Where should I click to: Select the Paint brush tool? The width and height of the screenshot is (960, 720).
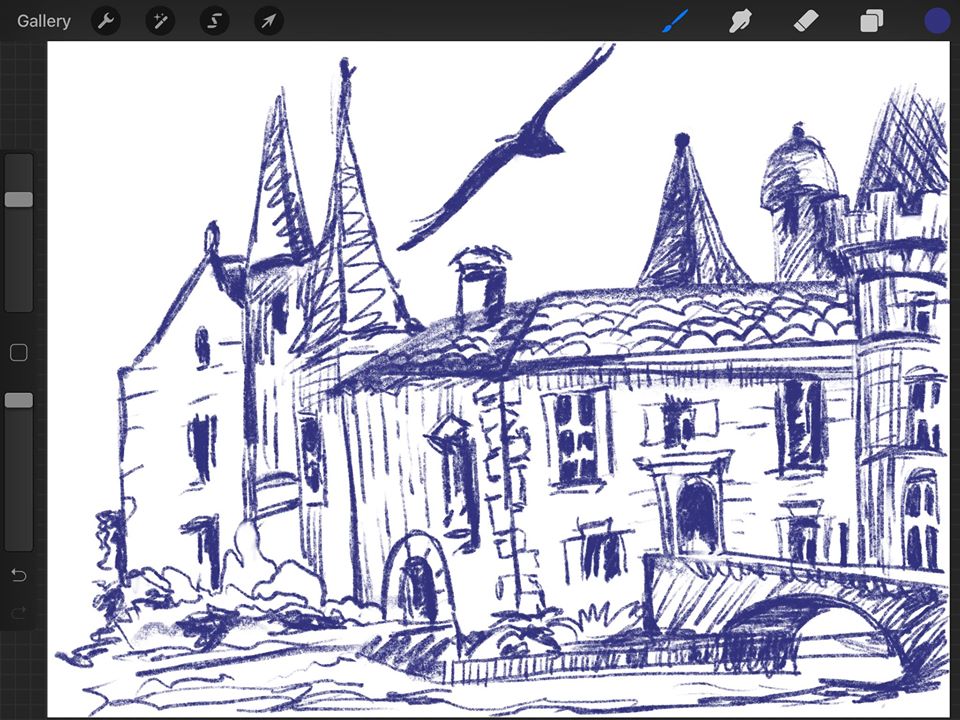tap(675, 21)
